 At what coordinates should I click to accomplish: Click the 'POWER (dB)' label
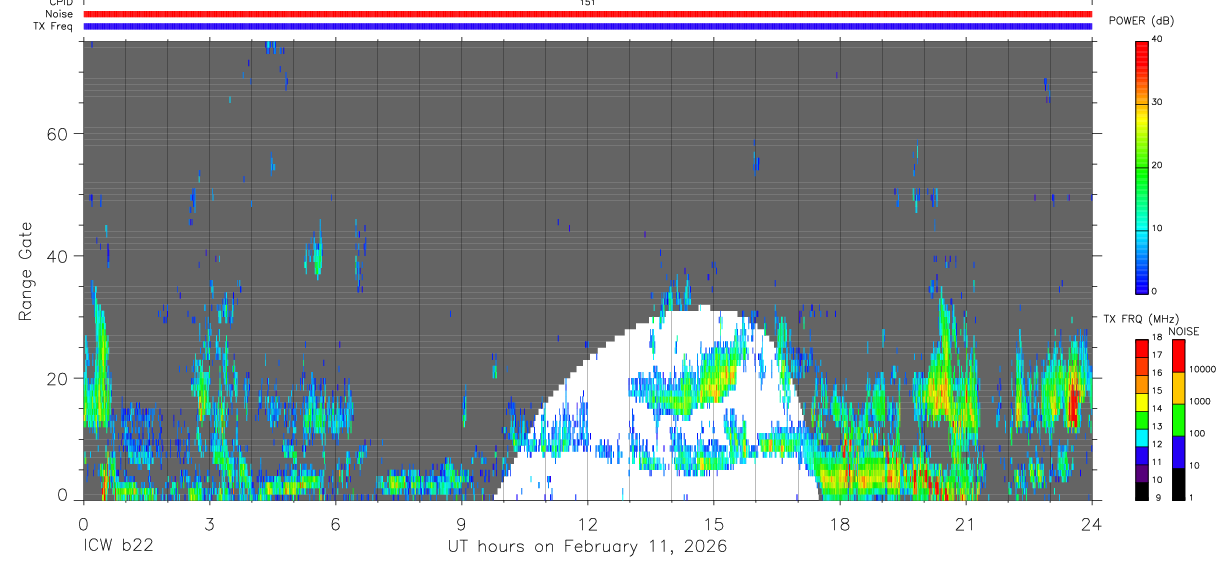(x=1142, y=21)
